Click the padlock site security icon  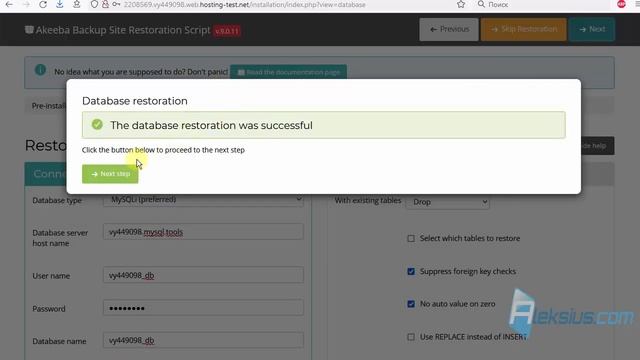105,4
